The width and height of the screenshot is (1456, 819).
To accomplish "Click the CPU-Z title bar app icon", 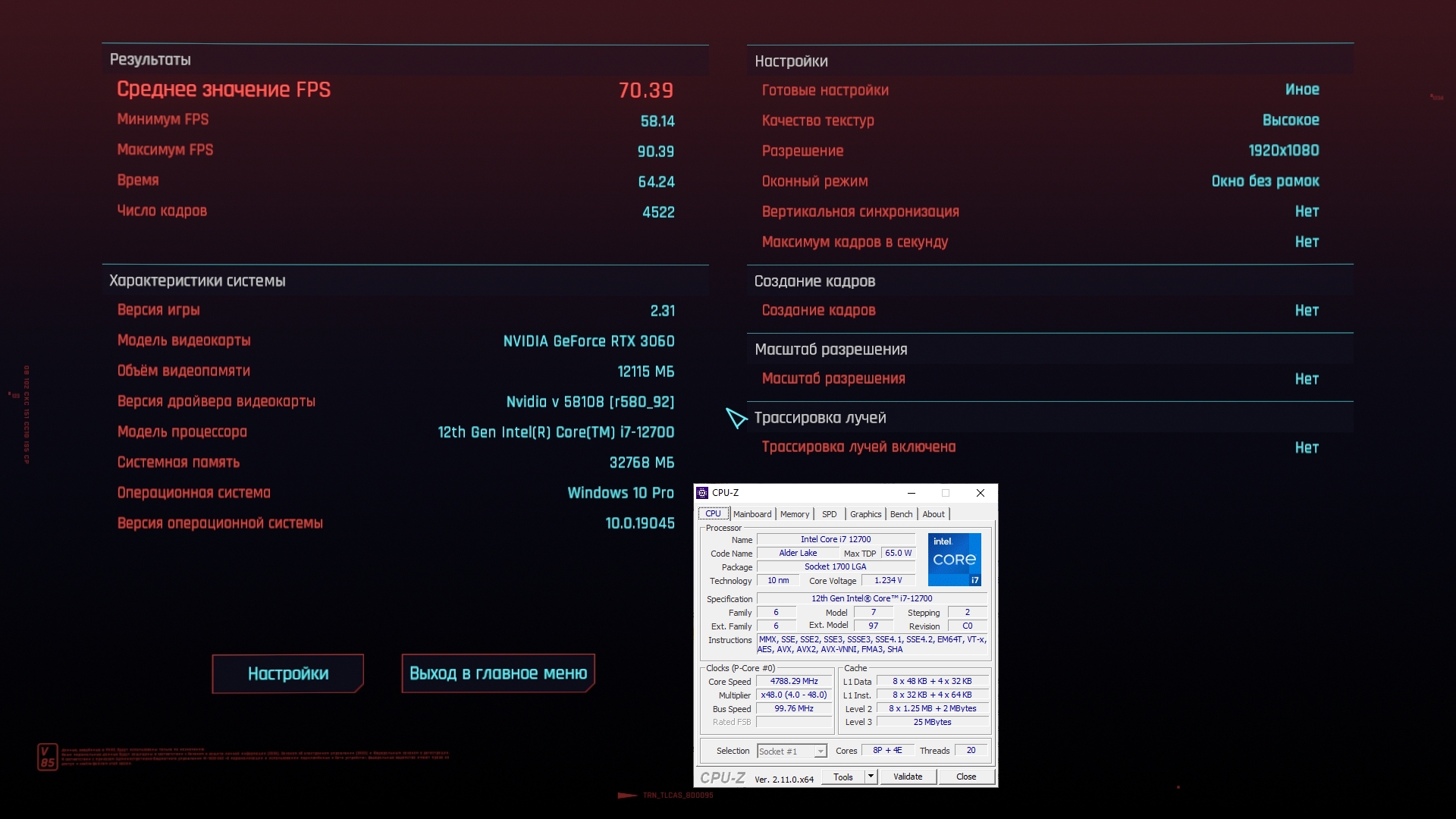I will (x=702, y=493).
